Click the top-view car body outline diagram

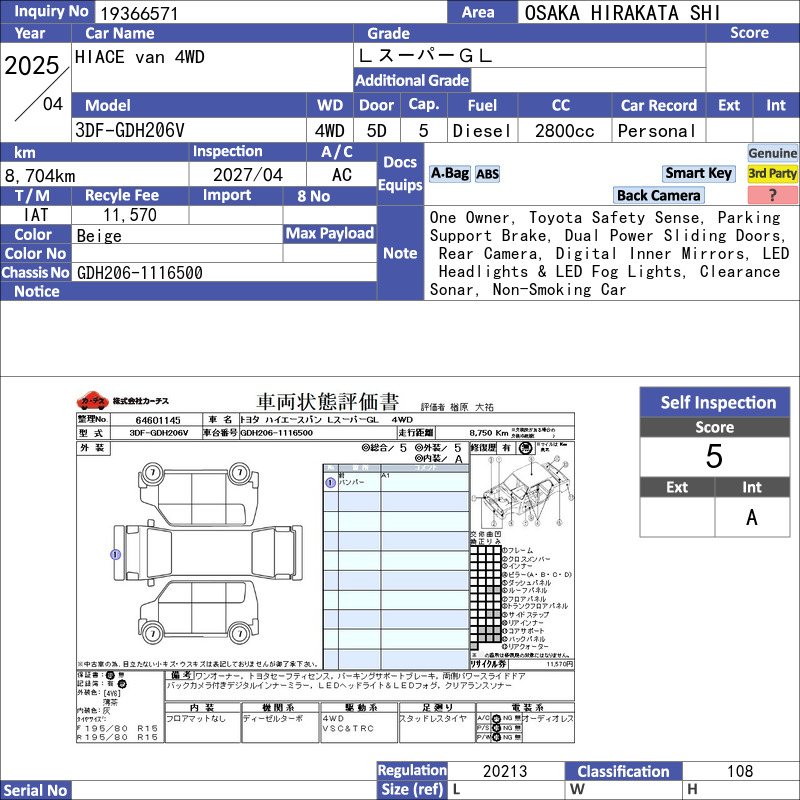click(208, 553)
